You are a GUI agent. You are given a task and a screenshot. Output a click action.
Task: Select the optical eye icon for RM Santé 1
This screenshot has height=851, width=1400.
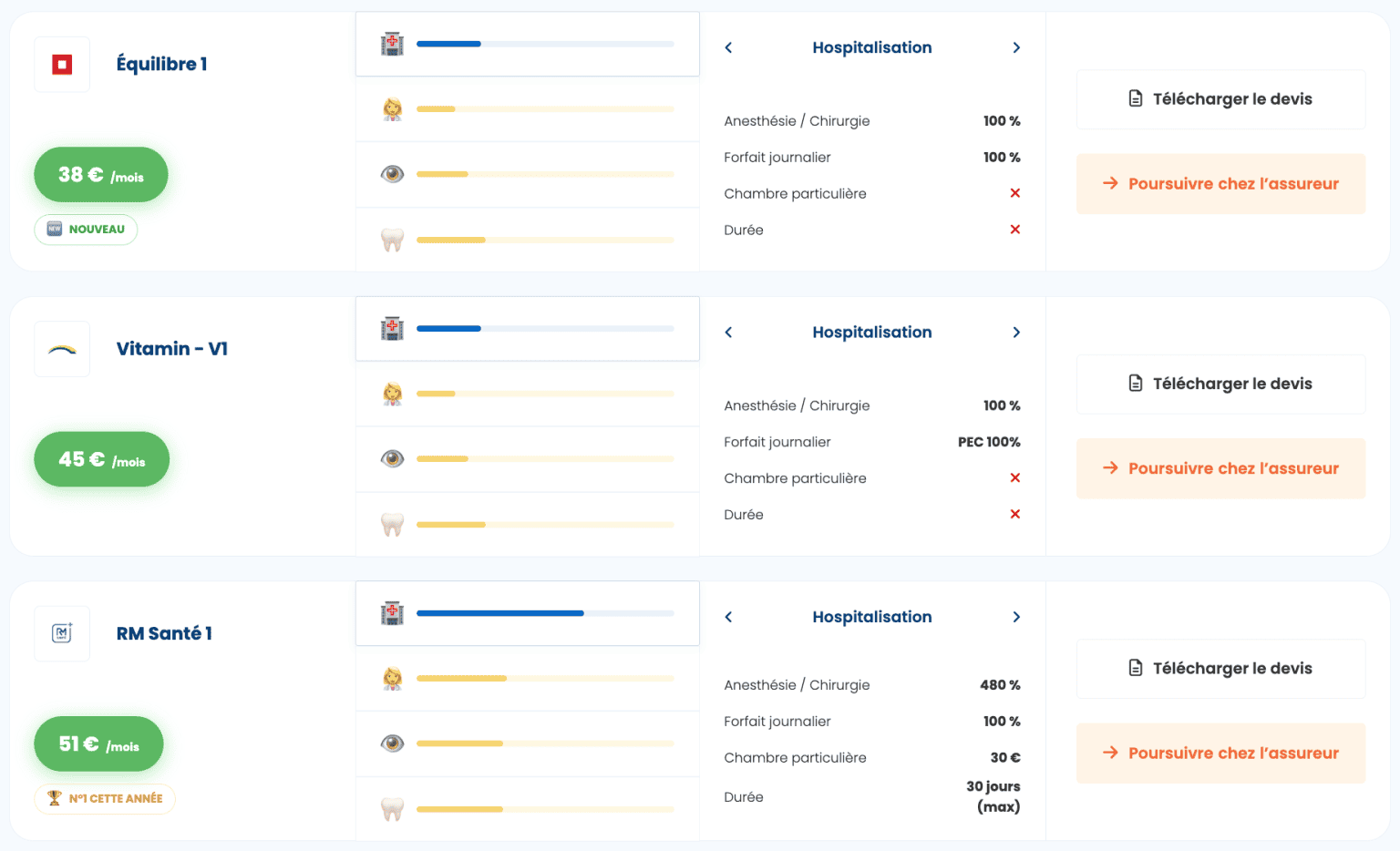(x=391, y=743)
